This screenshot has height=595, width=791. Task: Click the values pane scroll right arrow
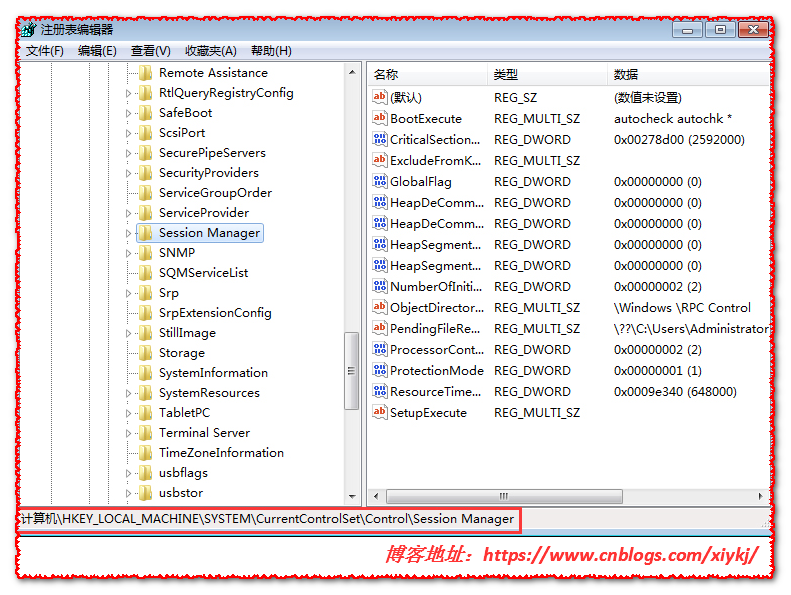[761, 496]
